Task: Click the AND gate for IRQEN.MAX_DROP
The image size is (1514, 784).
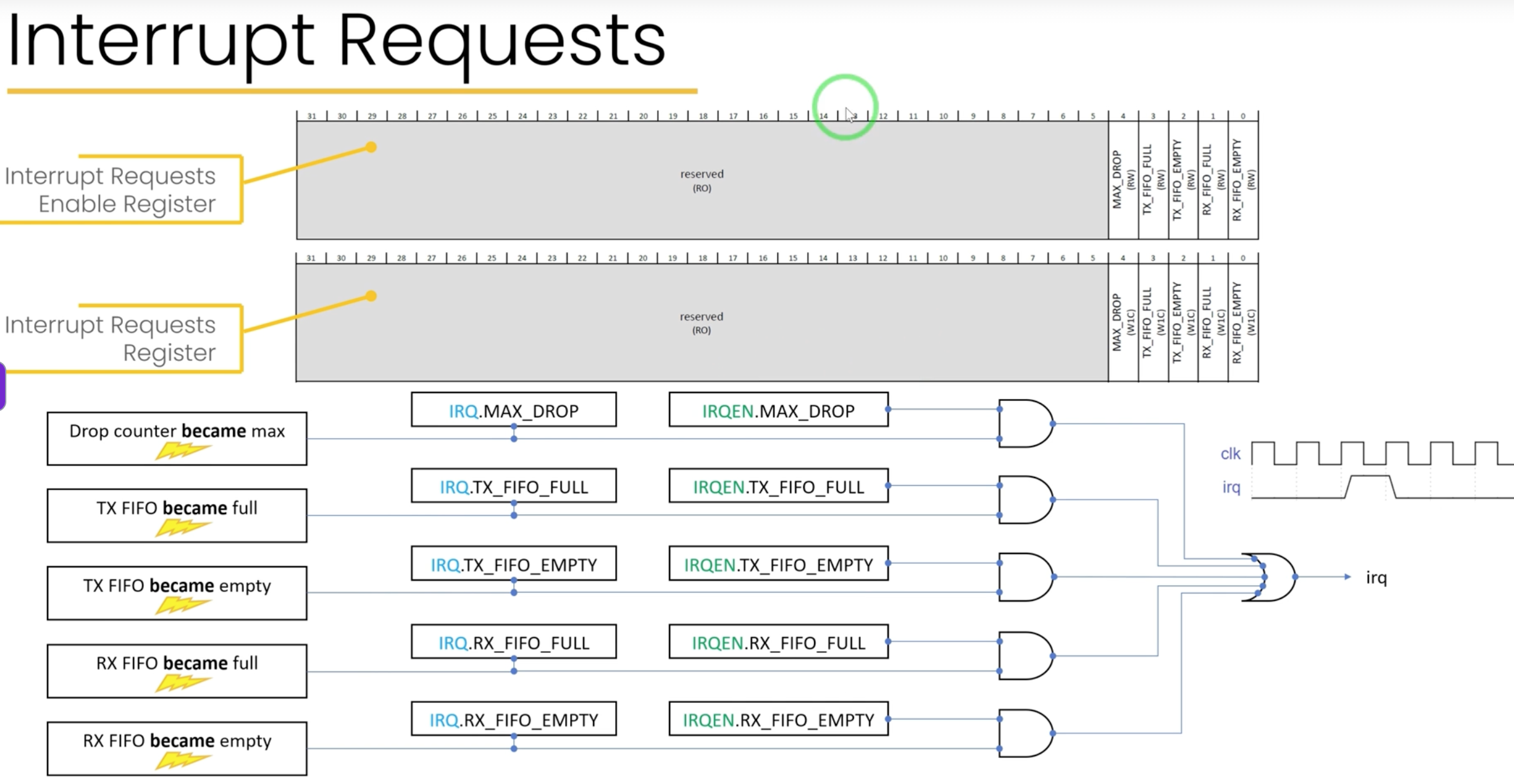Action: [x=1025, y=424]
